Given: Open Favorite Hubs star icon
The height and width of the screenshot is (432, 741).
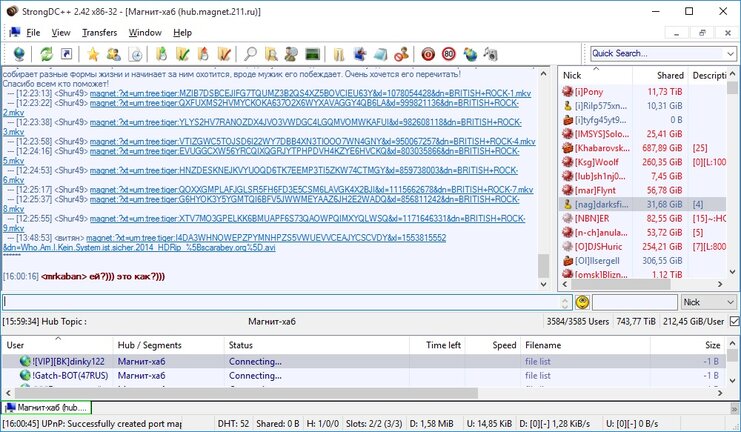Looking at the screenshot, I should 93,54.
